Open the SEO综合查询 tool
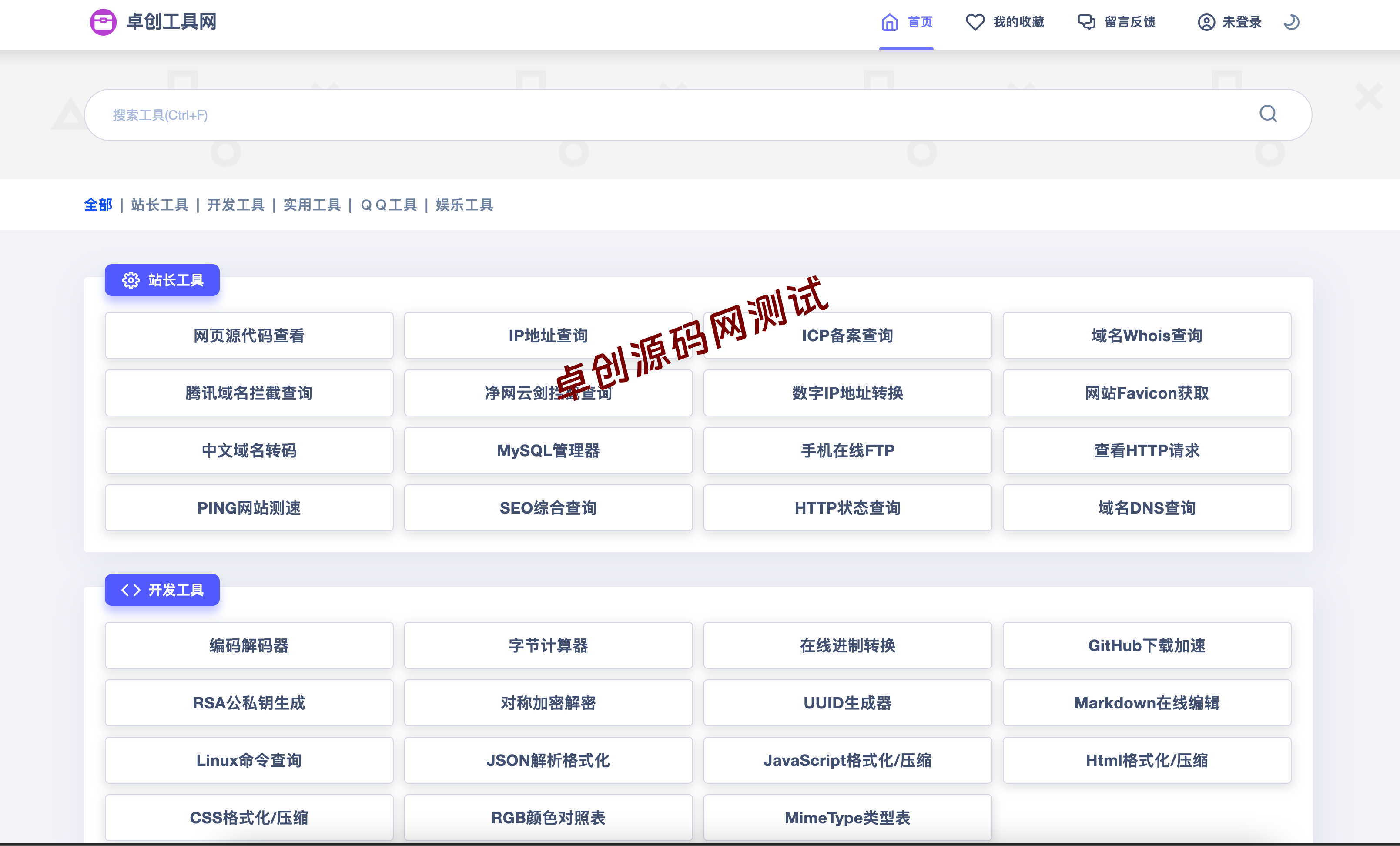This screenshot has width=1400, height=846. [x=548, y=507]
